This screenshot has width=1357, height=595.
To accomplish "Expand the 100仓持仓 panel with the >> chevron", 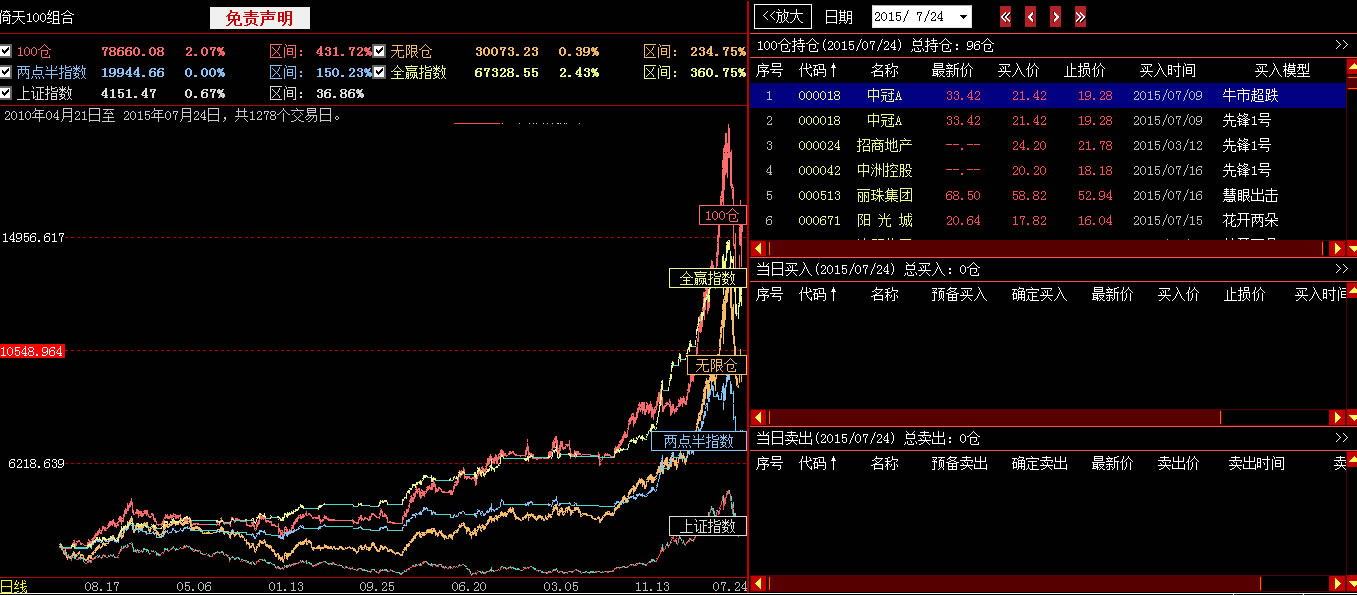I will [x=1341, y=45].
